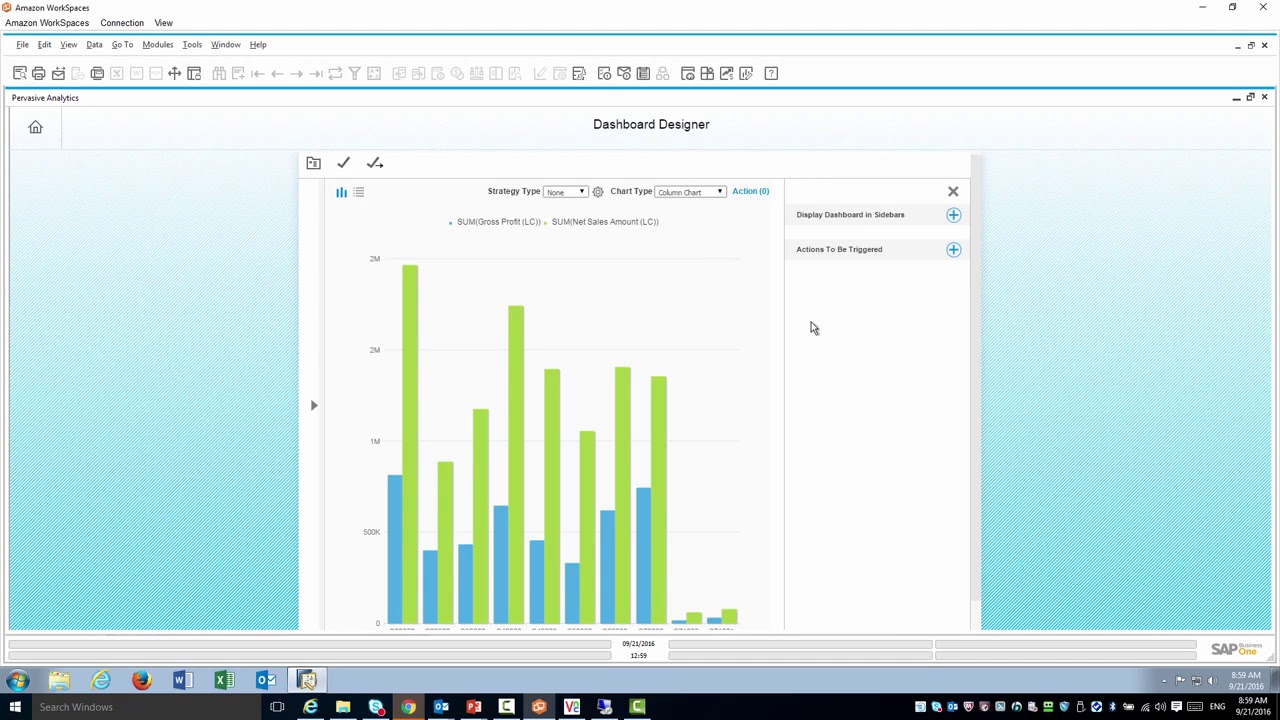Open the File menu
The width and height of the screenshot is (1280, 720).
click(x=22, y=44)
